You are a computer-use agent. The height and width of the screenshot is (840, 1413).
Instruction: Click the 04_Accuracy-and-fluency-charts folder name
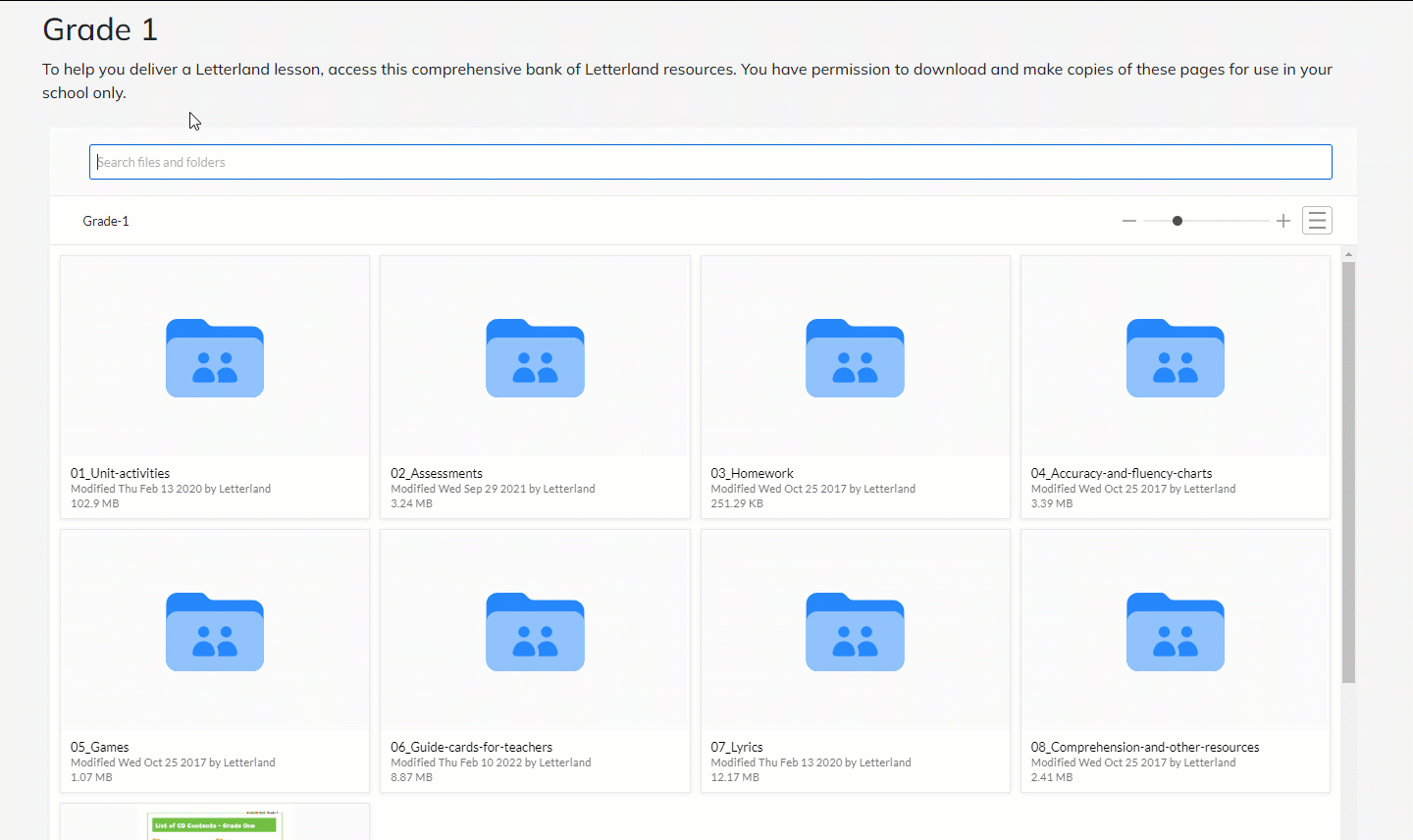coord(1122,473)
